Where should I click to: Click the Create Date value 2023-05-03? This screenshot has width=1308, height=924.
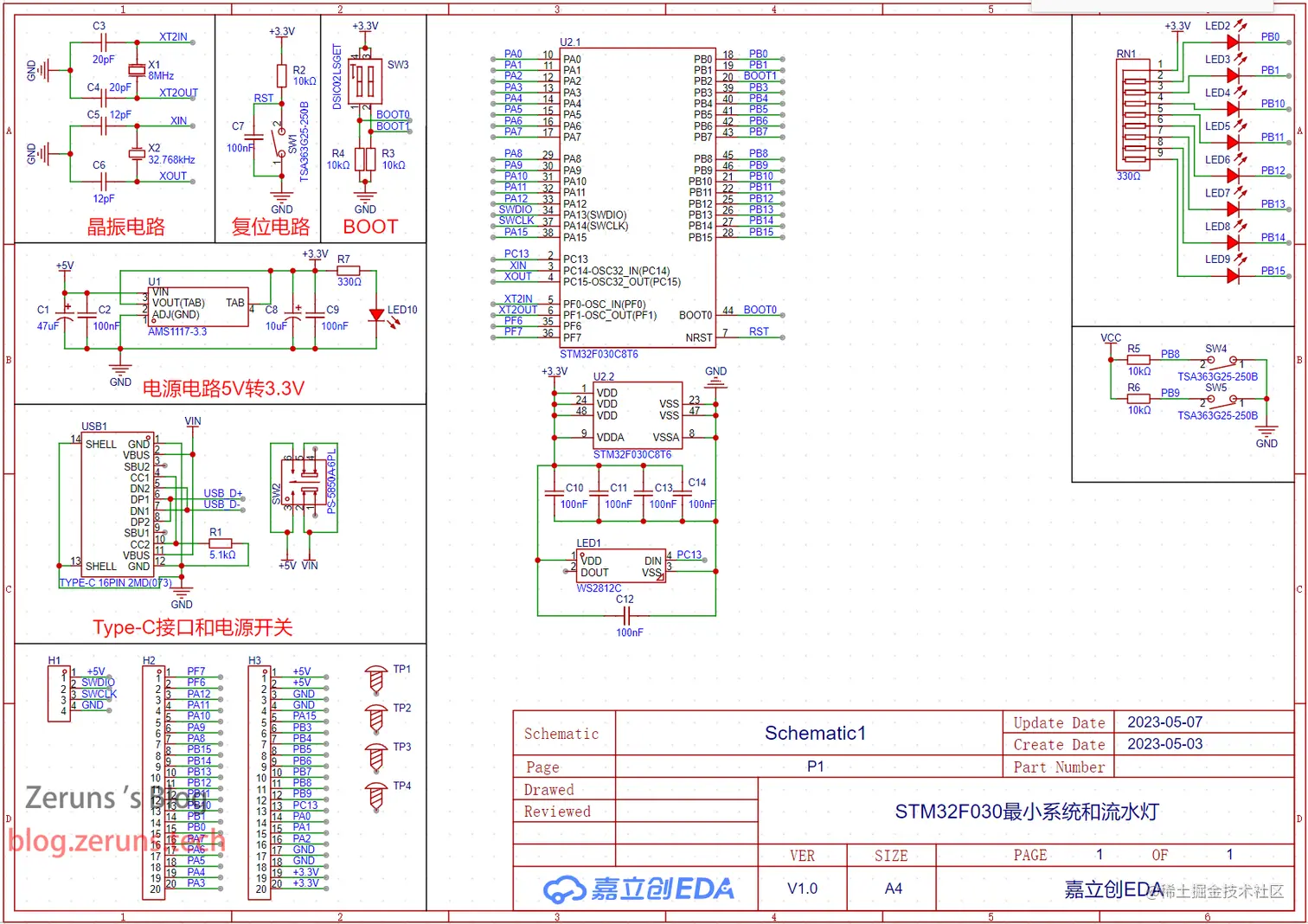(x=1164, y=743)
